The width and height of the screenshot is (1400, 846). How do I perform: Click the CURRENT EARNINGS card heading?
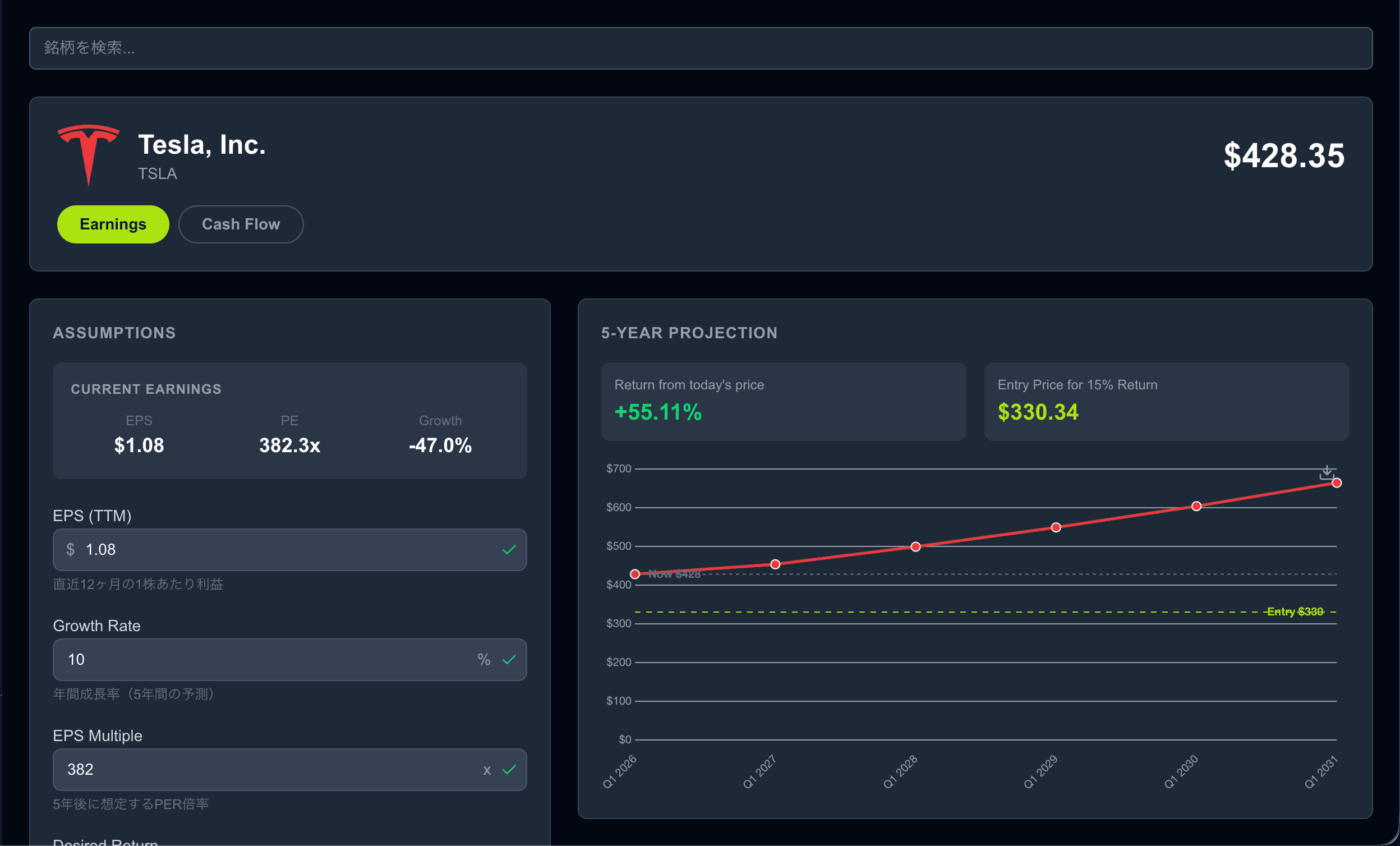[146, 389]
